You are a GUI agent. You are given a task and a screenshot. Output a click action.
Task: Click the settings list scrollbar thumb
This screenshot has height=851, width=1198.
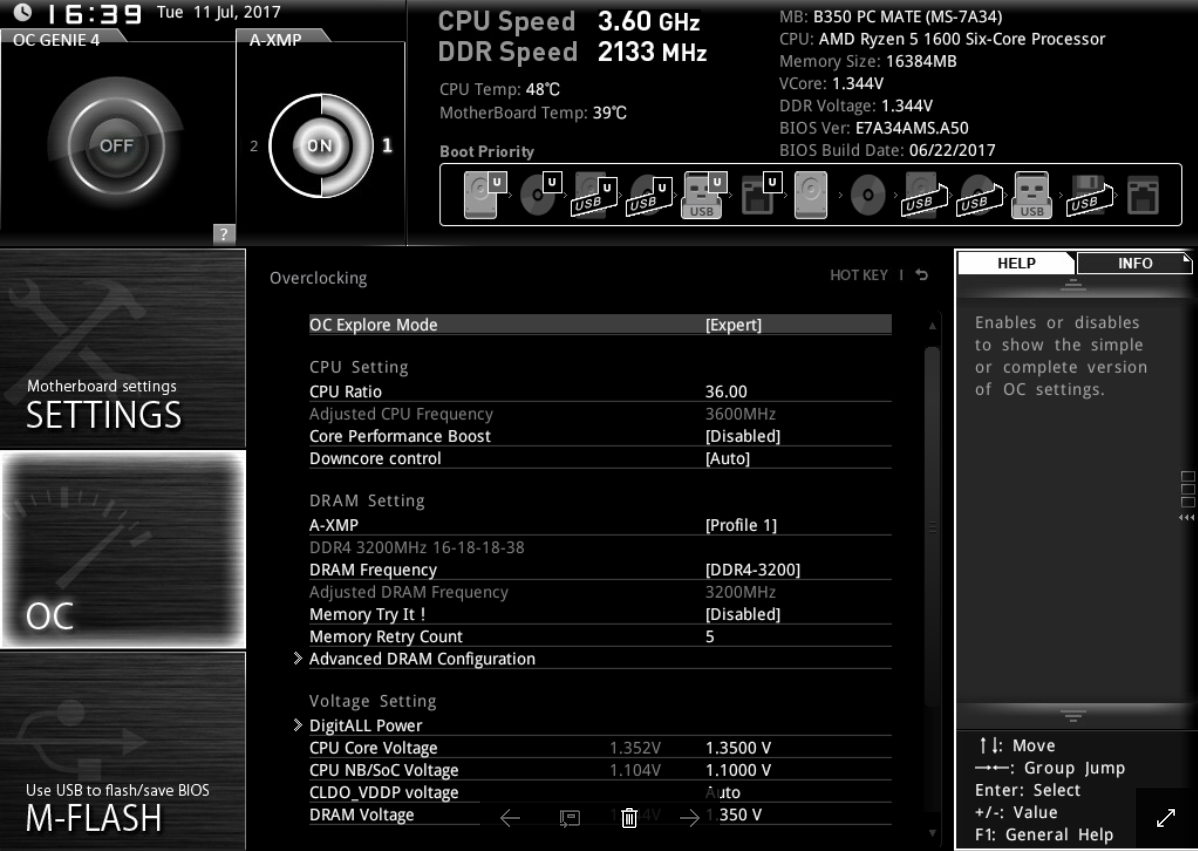(932, 527)
